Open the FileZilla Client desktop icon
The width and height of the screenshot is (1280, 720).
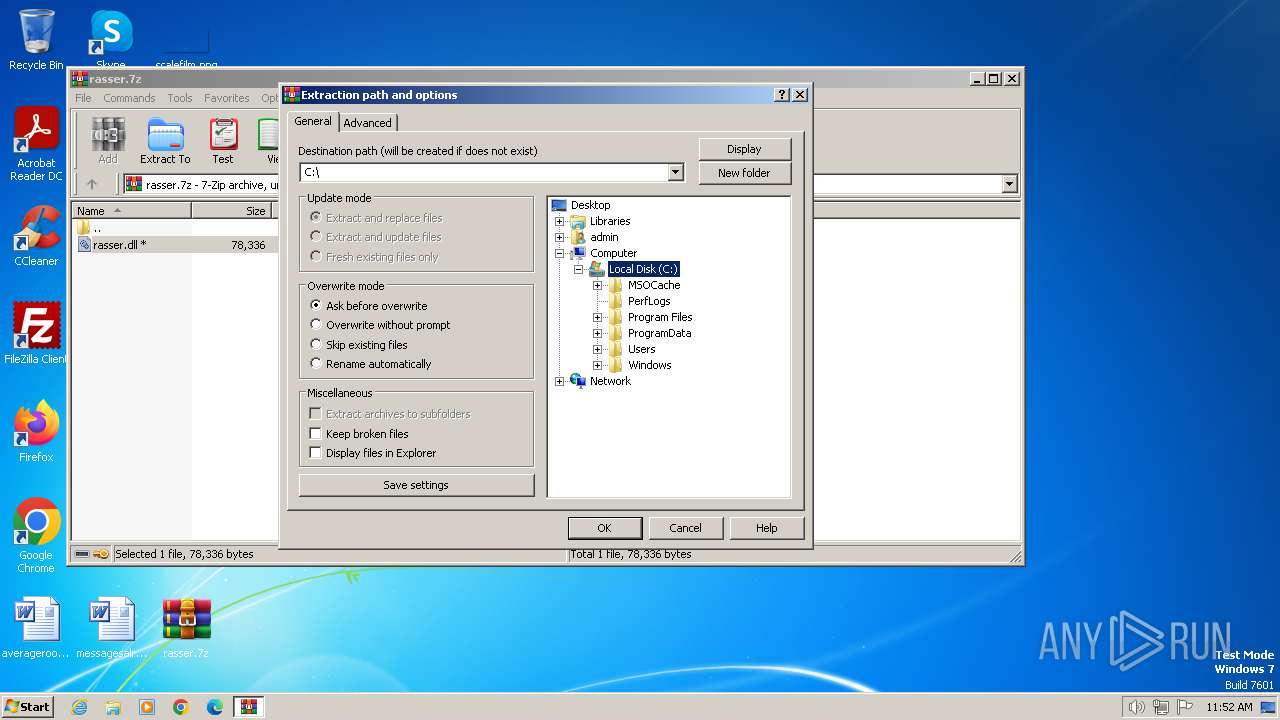tap(36, 334)
